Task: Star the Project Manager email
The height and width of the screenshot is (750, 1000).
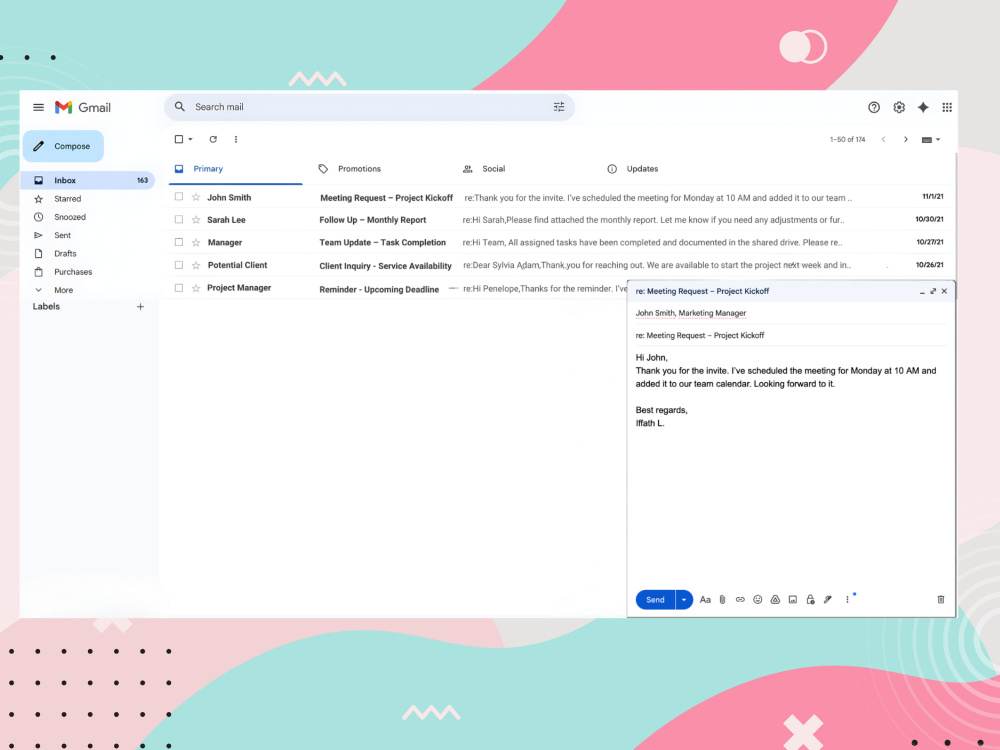Action: [196, 288]
